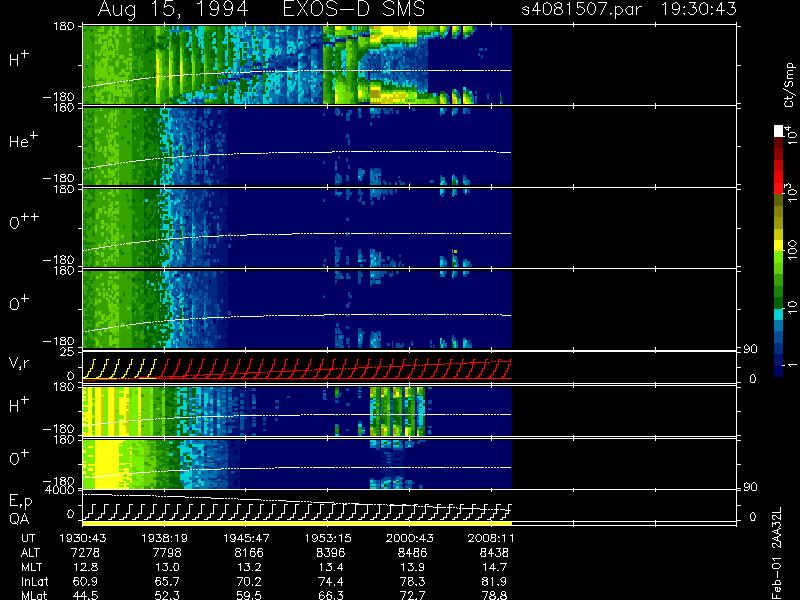Click the file name 's4081507.par'
The width and height of the screenshot is (800, 600).
point(582,9)
